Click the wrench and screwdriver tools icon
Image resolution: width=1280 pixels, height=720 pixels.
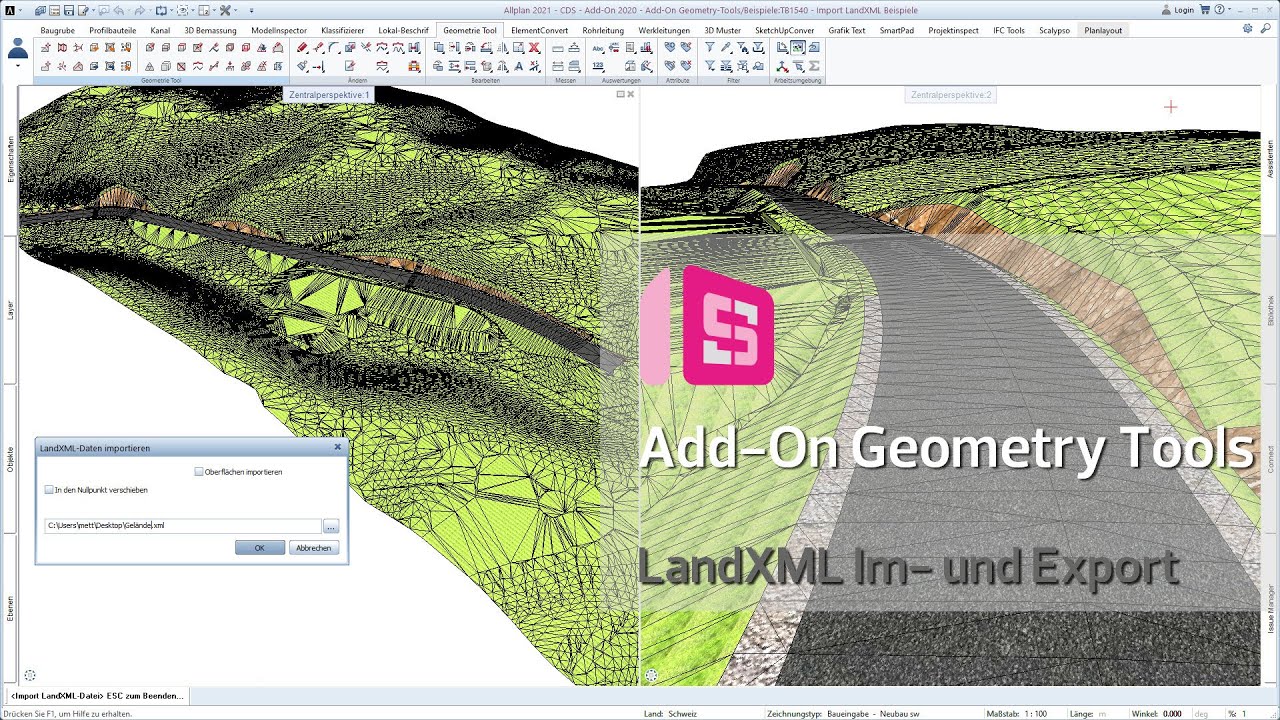[224, 10]
